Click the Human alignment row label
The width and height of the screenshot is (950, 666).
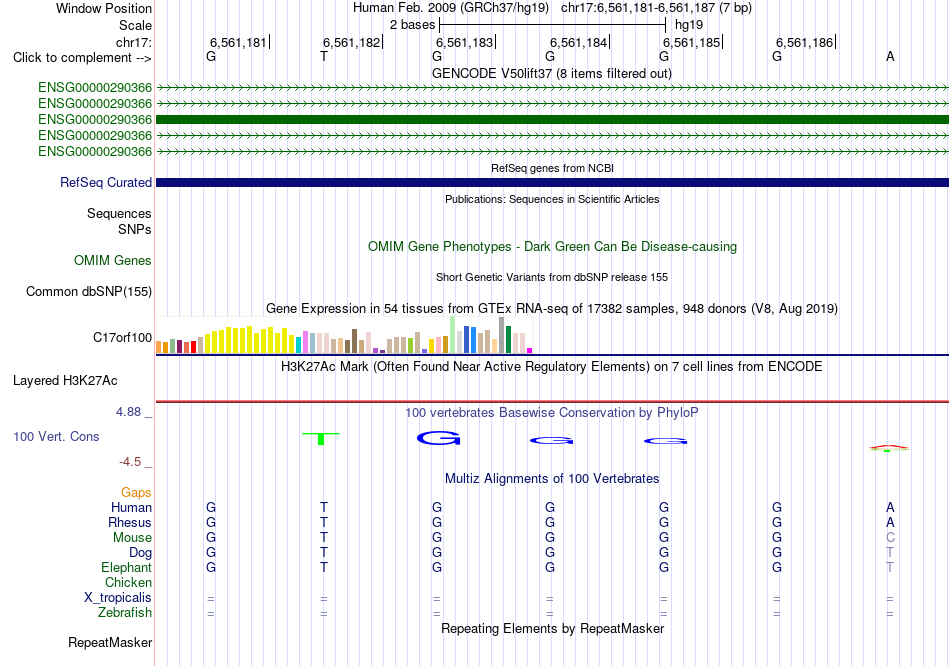point(131,507)
